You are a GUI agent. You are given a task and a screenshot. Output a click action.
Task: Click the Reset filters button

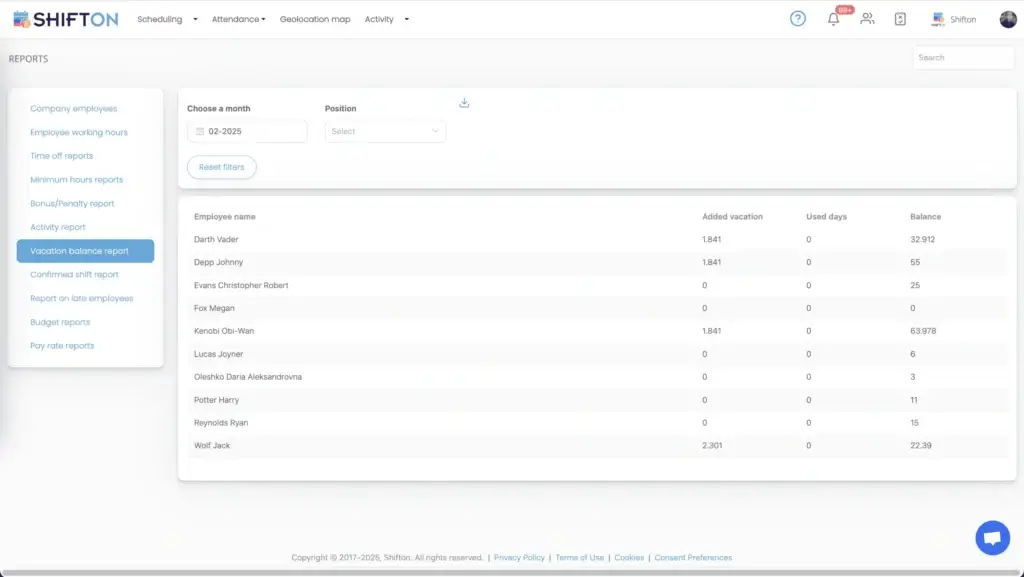[221, 167]
